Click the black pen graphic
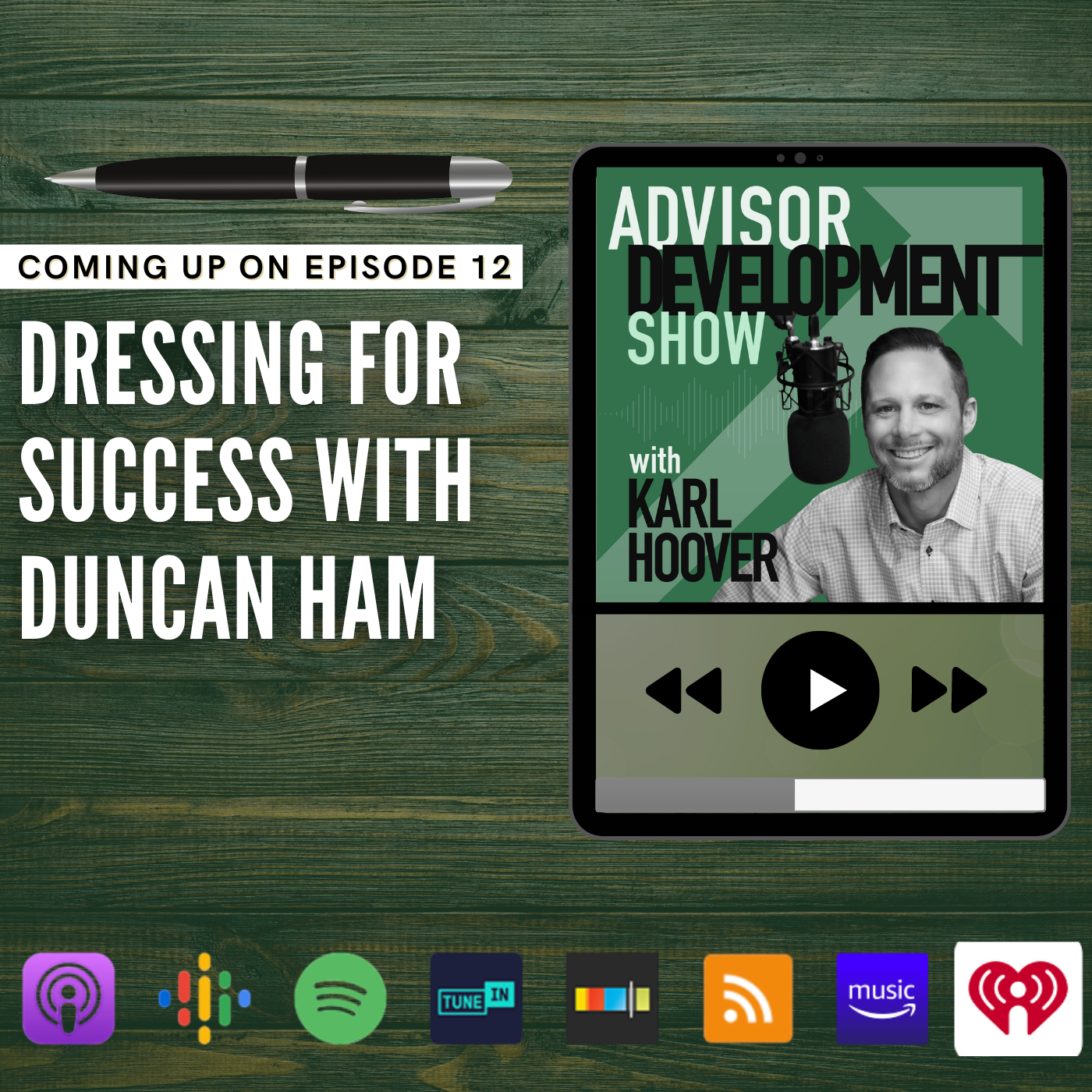 (278, 183)
